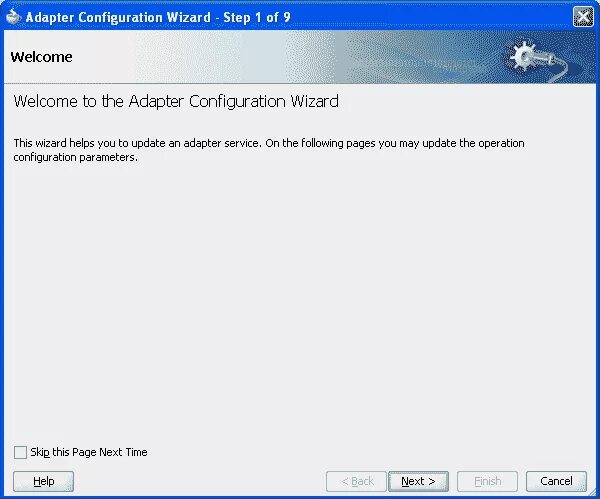Viewport: 600px width, 499px height.
Task: Click the disabled Back button
Action: (x=357, y=481)
